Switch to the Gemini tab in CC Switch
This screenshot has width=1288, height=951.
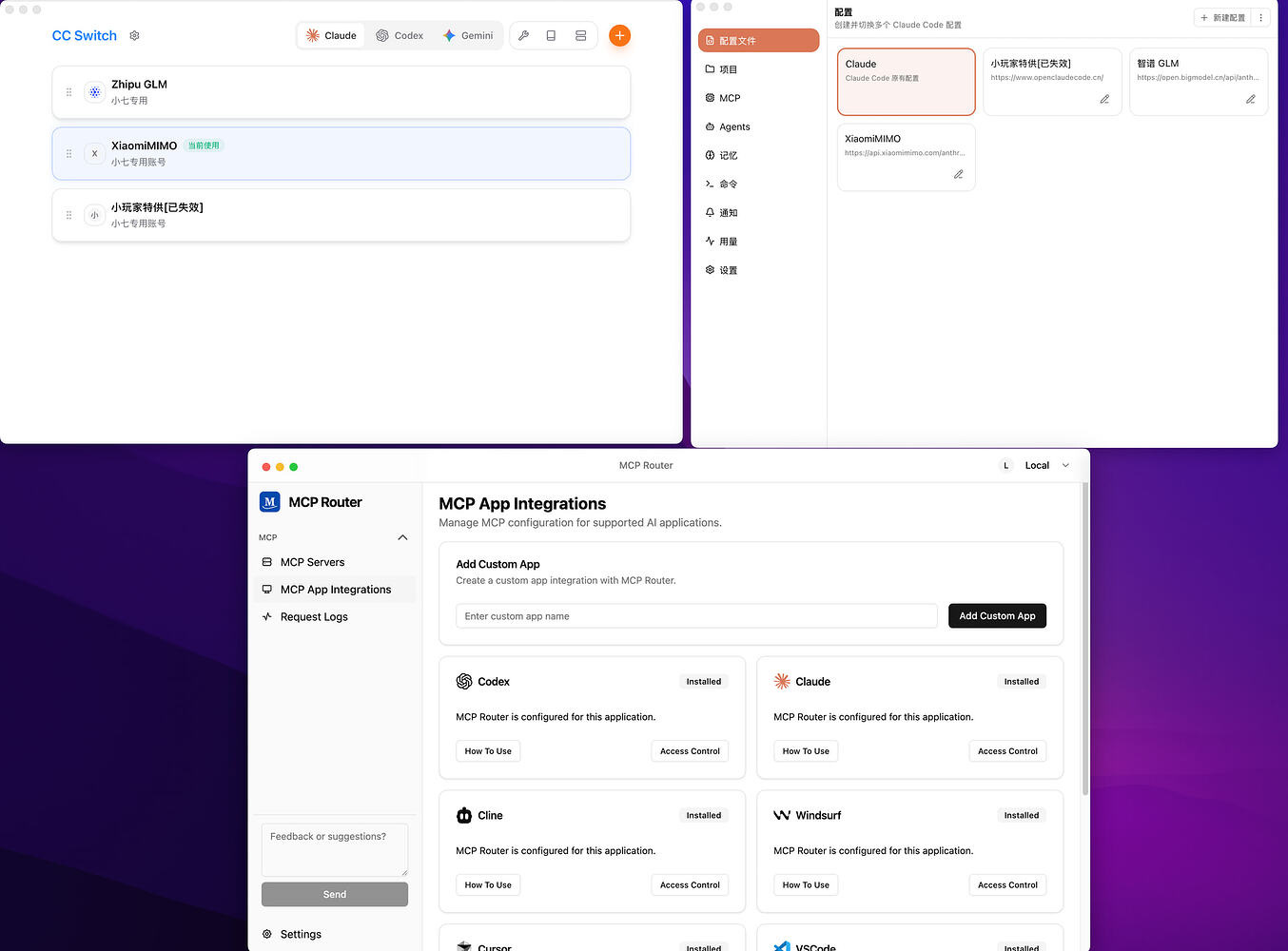[x=468, y=35]
